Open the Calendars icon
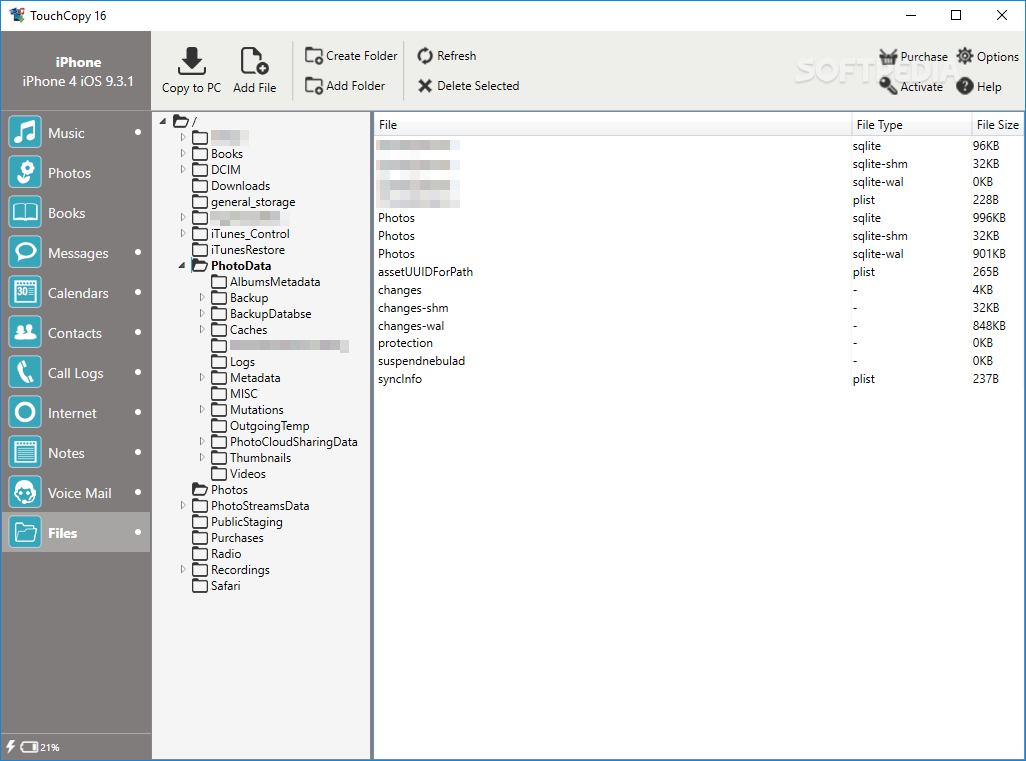The width and height of the screenshot is (1026, 761). [25, 292]
